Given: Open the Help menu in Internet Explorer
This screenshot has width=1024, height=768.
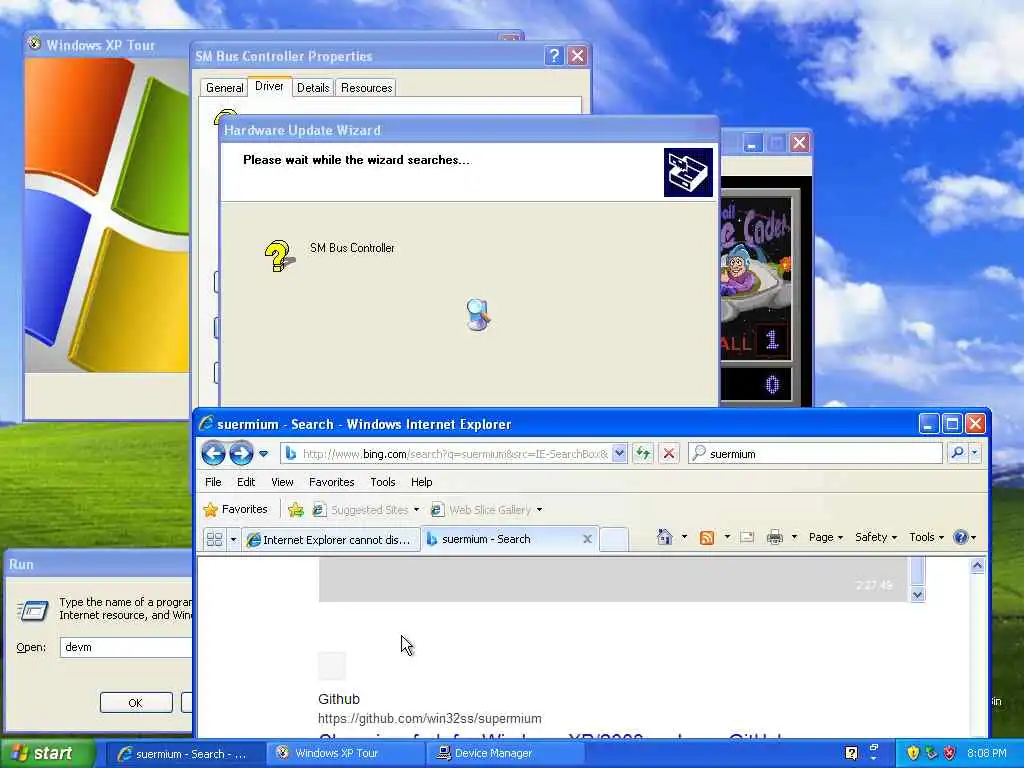Looking at the screenshot, I should 421,482.
